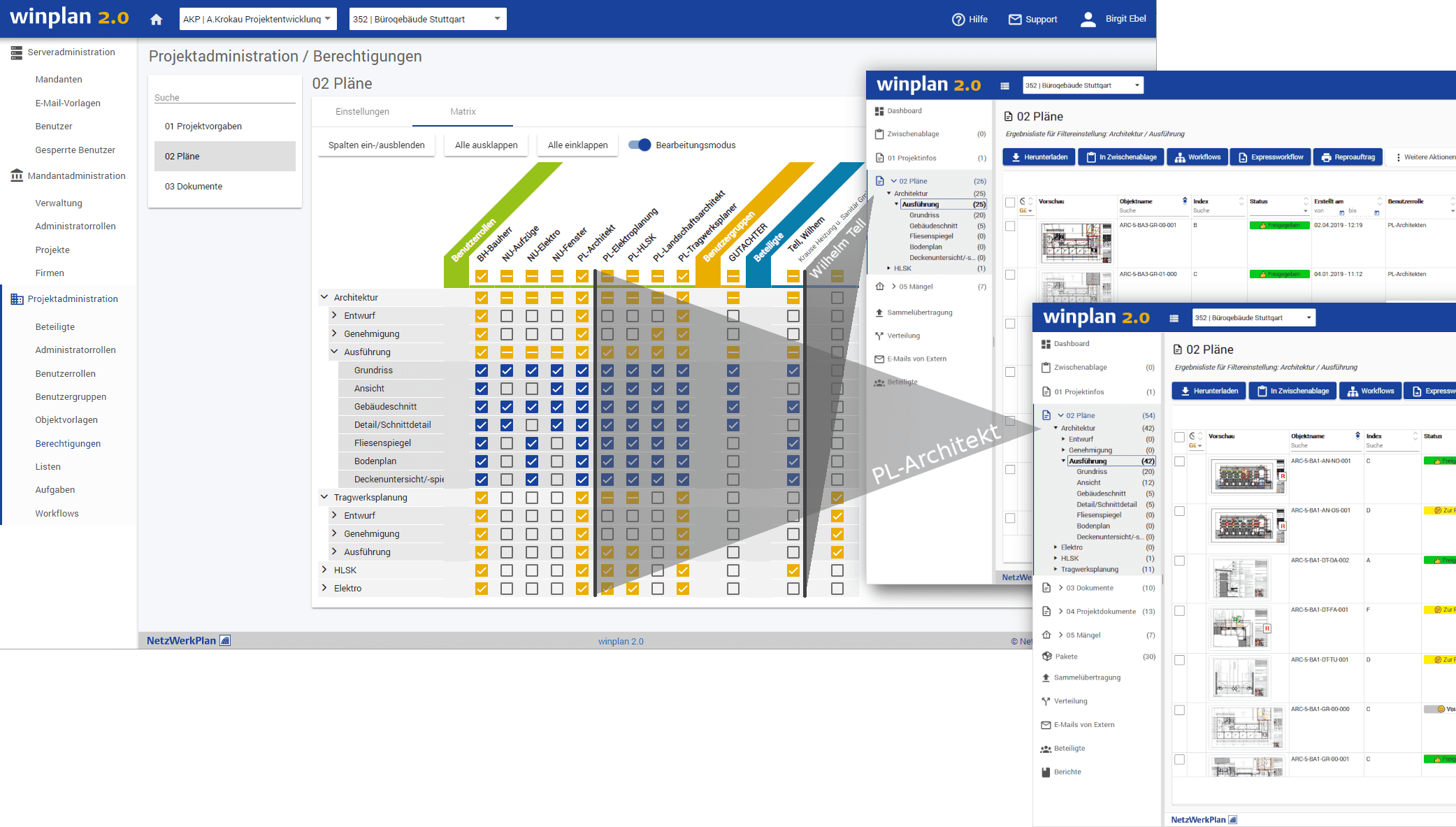Click 05 Mängel house icon in front window
Screen dimensions: 1456x827
click(x=1046, y=635)
